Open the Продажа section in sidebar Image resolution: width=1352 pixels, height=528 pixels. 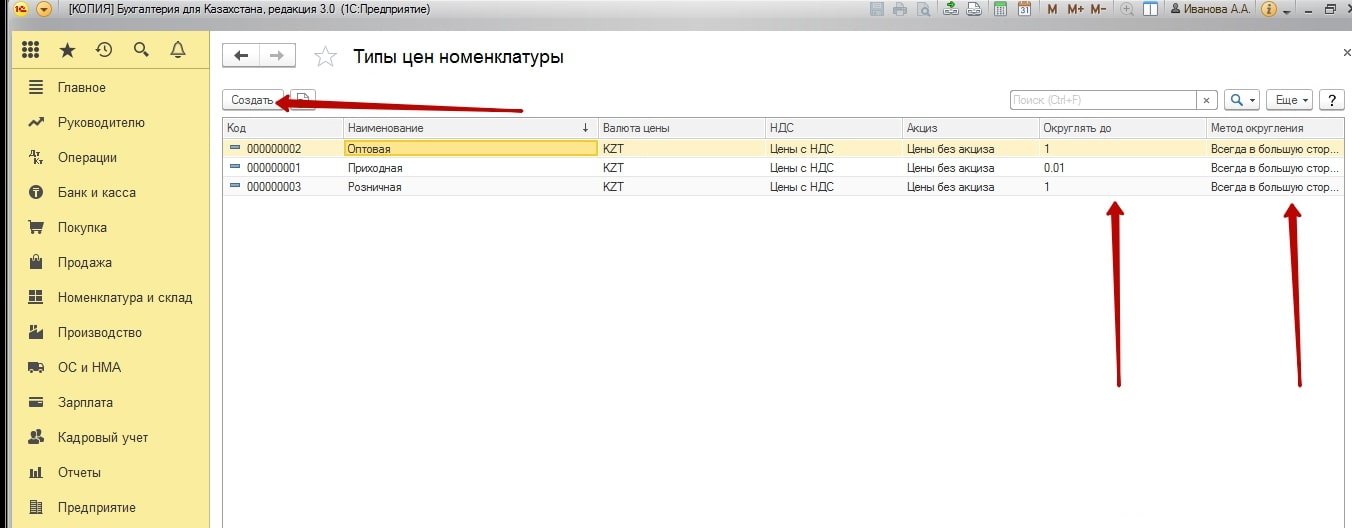(84, 262)
